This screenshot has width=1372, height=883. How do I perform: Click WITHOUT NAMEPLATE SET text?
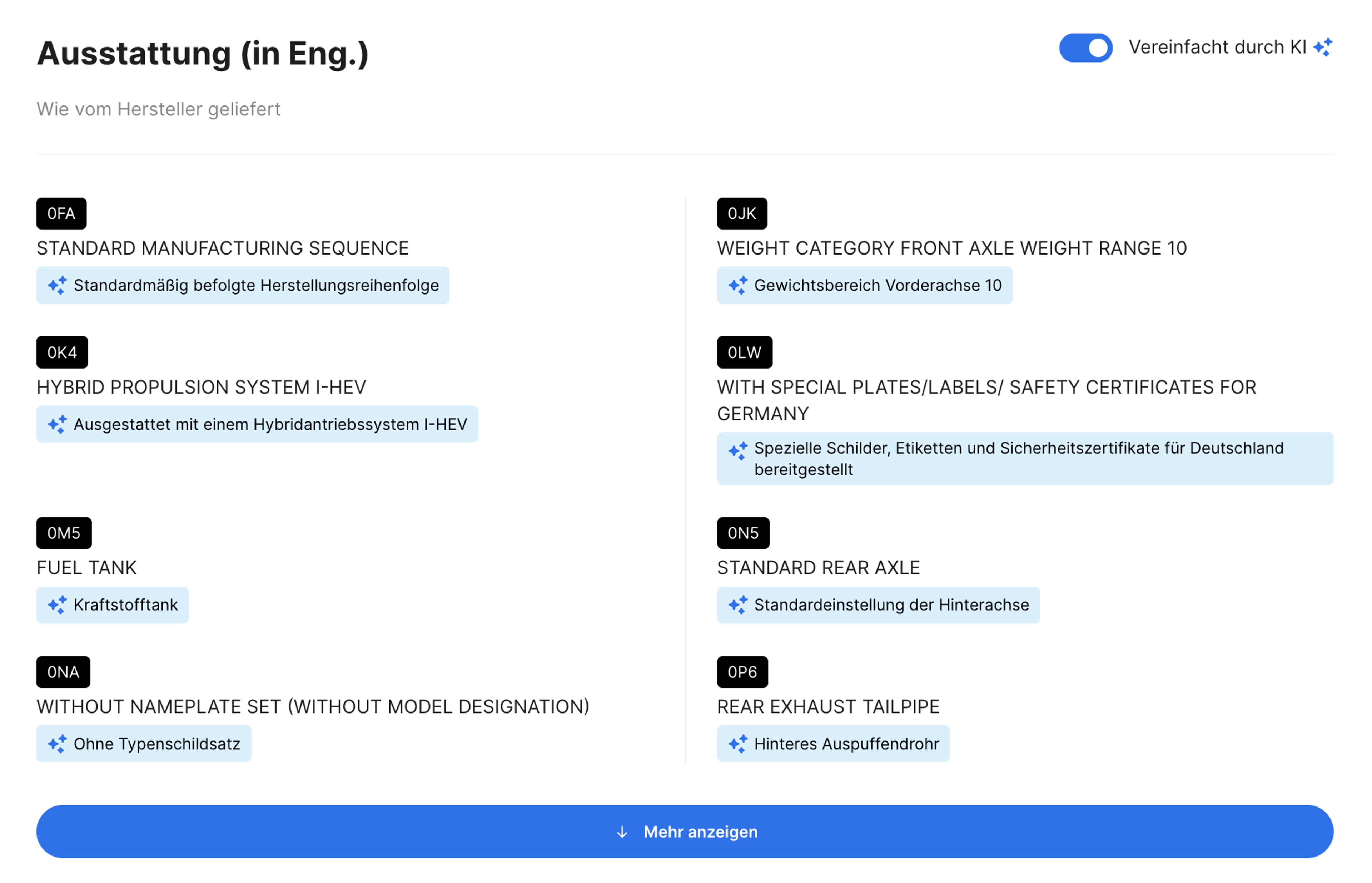coord(313,706)
